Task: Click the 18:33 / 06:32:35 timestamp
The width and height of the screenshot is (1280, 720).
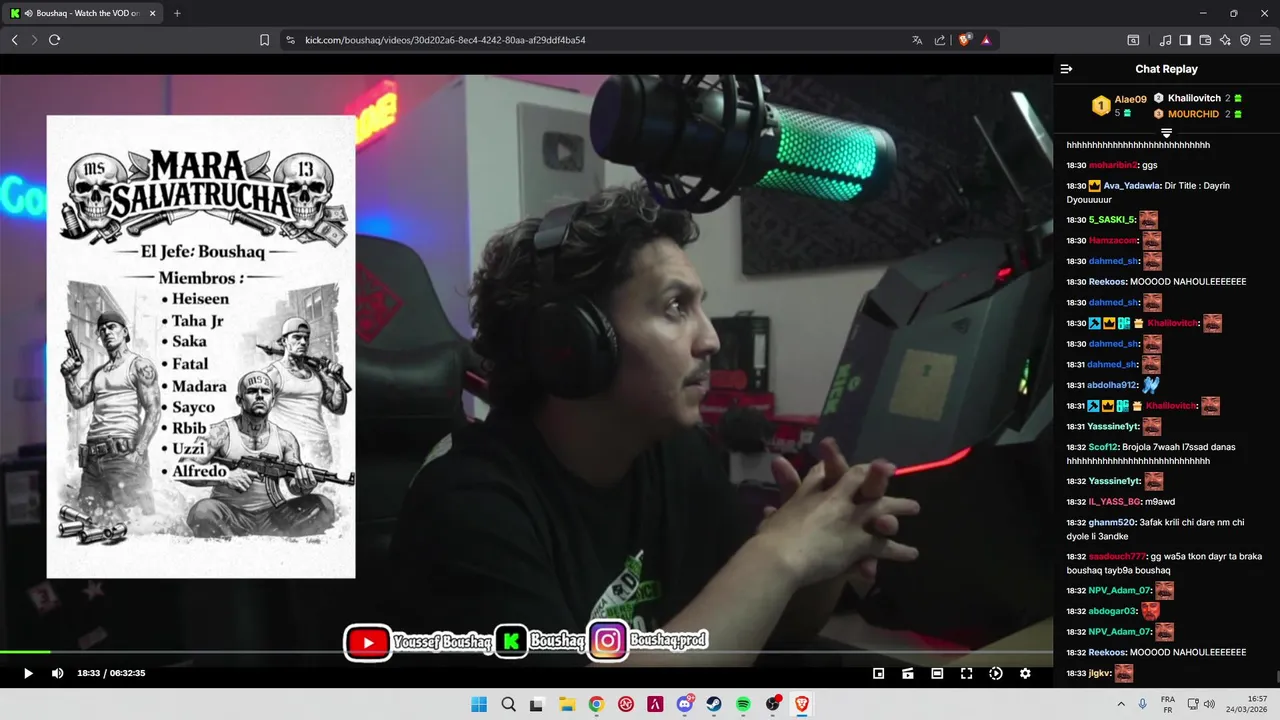Action: [x=111, y=673]
